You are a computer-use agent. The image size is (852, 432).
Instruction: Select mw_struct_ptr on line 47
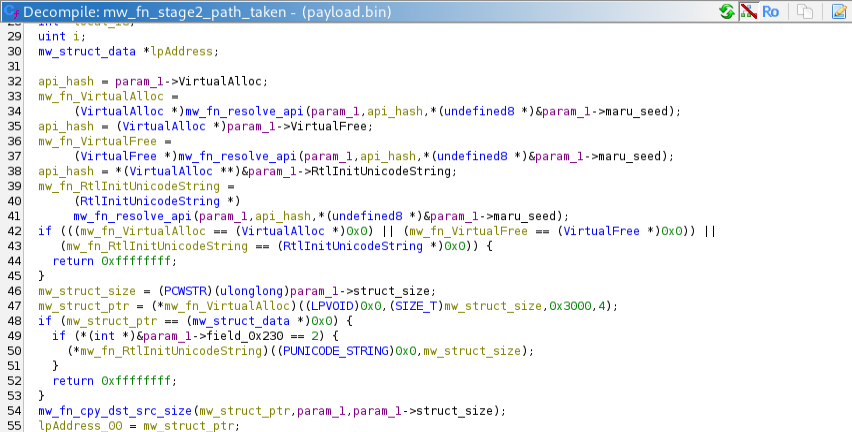83,306
